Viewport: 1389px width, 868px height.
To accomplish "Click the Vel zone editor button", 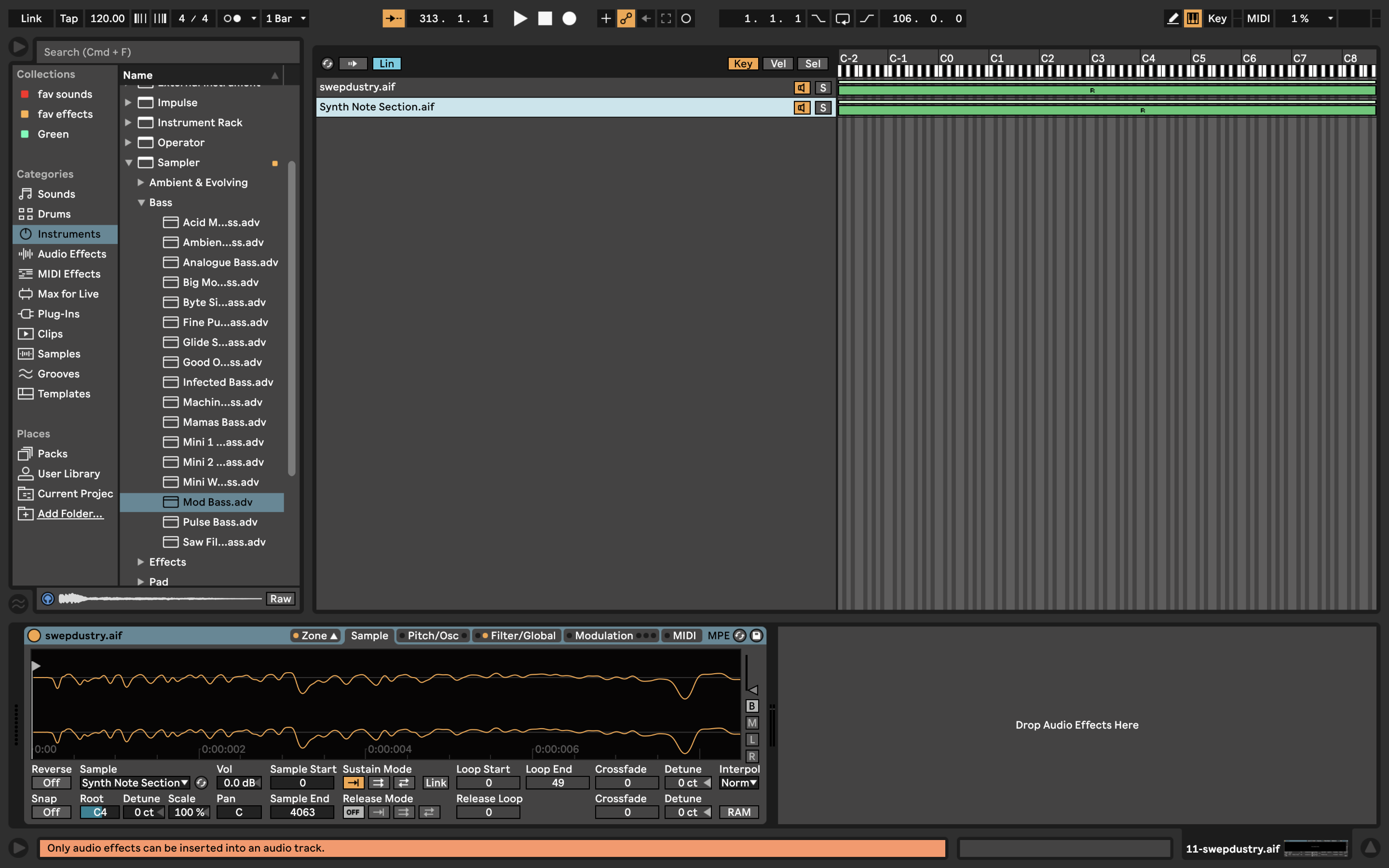I will coord(778,64).
